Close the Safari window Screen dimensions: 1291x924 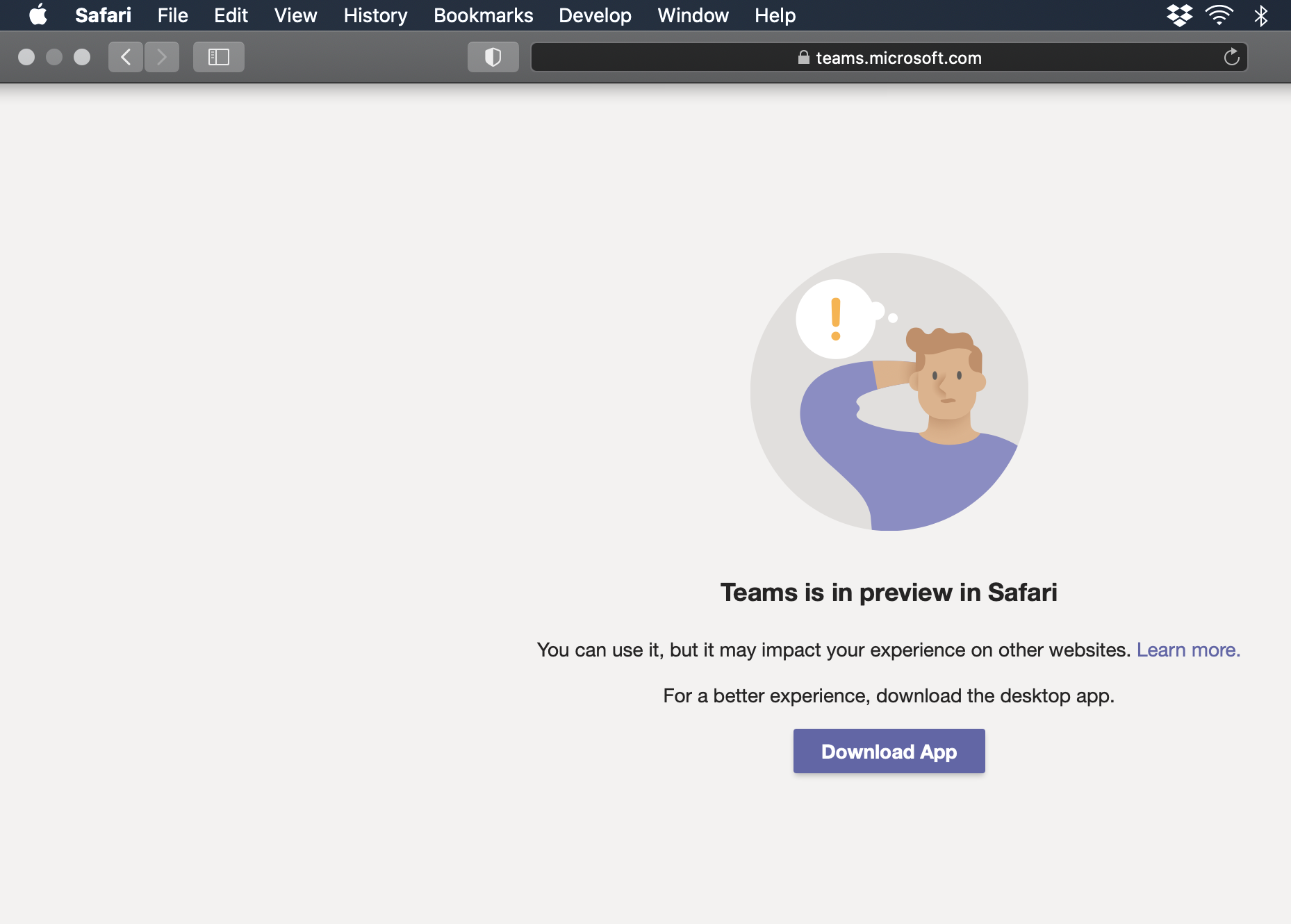point(26,57)
